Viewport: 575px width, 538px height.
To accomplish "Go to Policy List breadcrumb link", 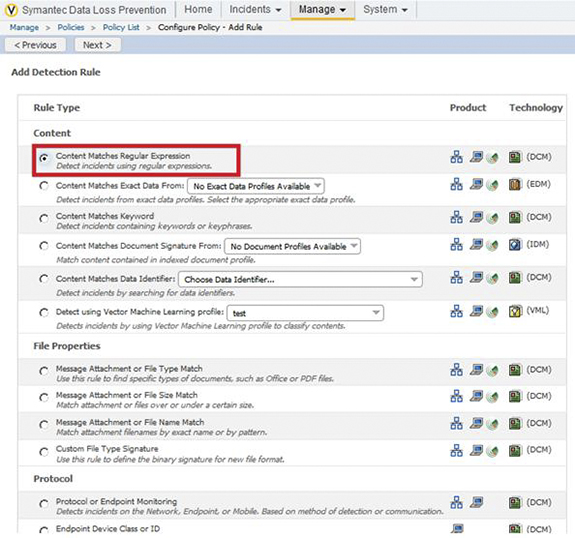I will click(x=121, y=28).
